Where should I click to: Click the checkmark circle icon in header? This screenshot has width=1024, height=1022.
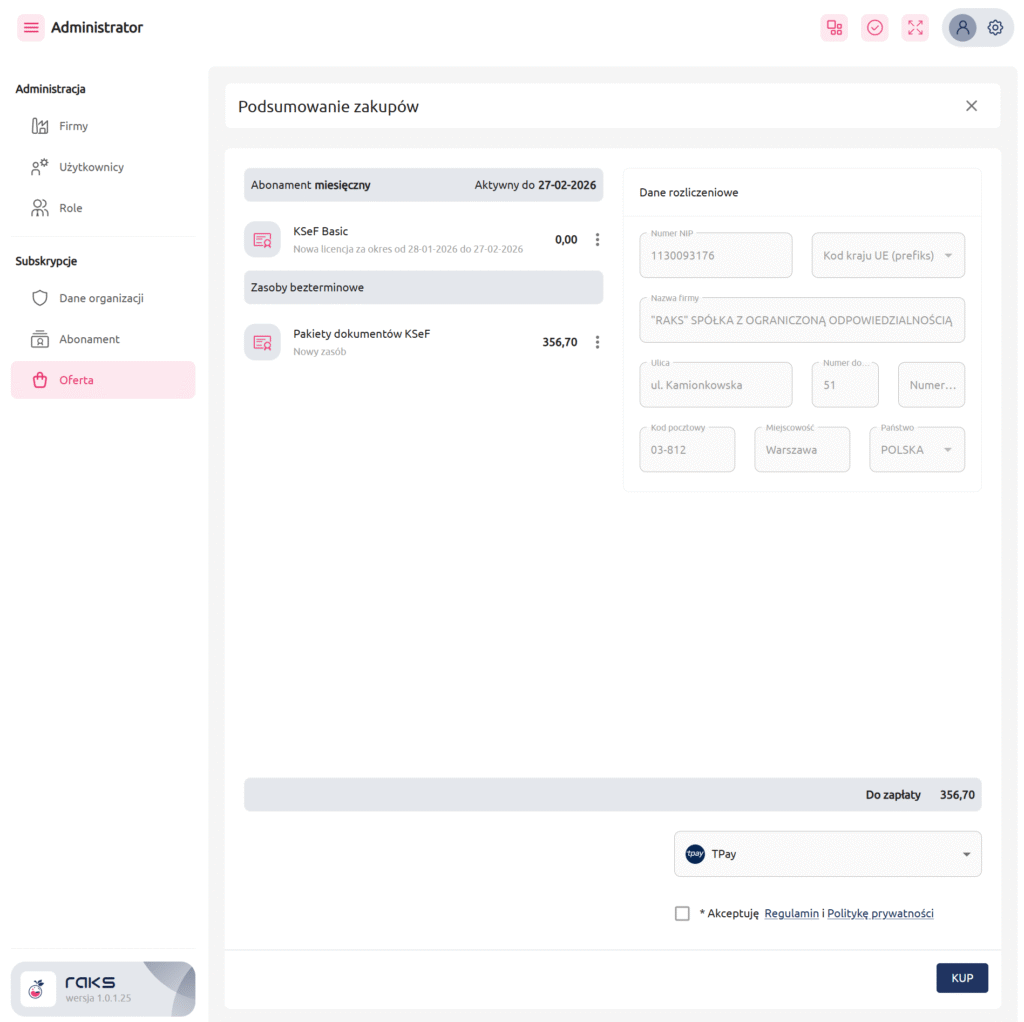875,28
